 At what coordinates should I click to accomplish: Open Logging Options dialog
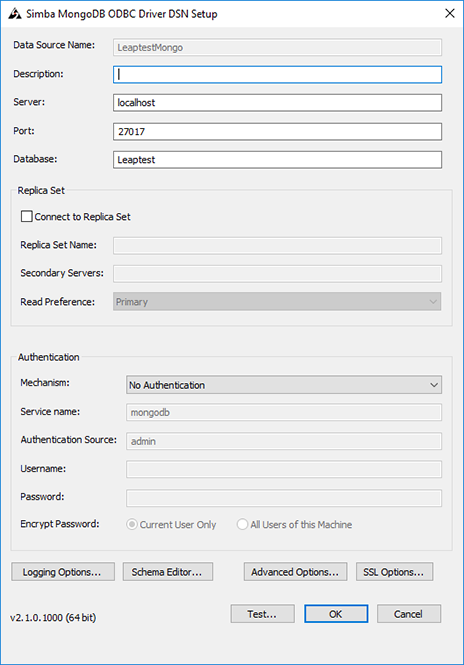(x=63, y=572)
